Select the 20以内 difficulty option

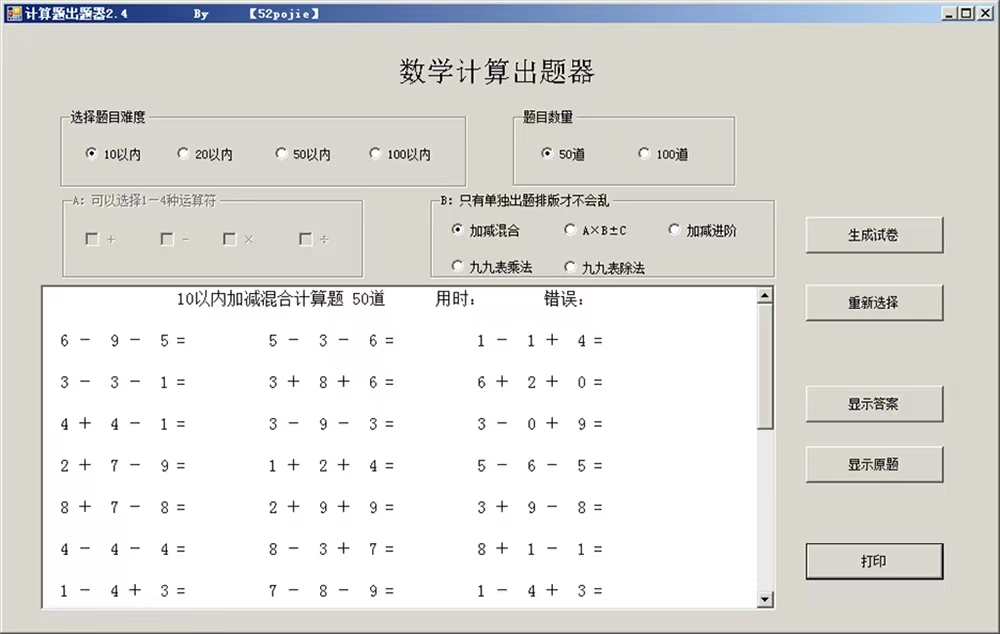point(183,154)
